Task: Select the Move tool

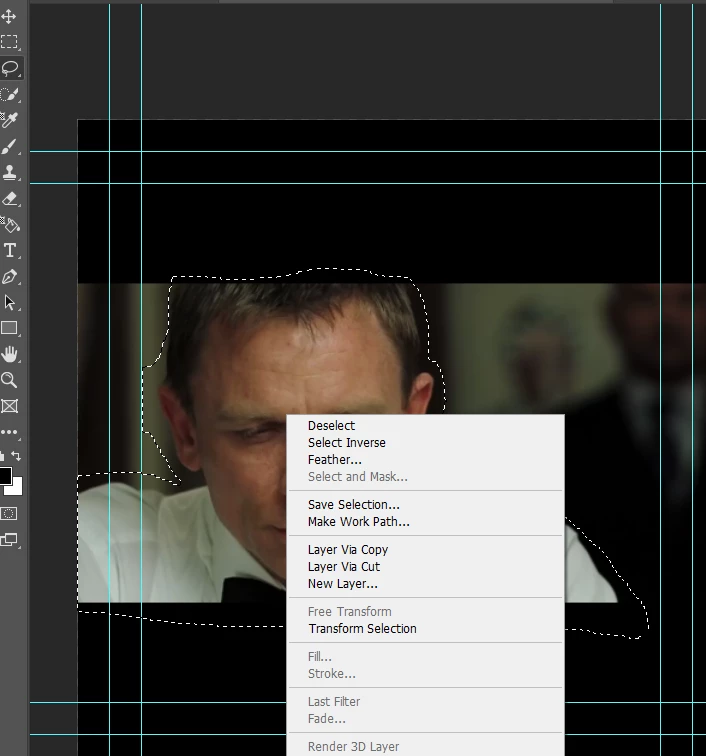Action: tap(9, 16)
